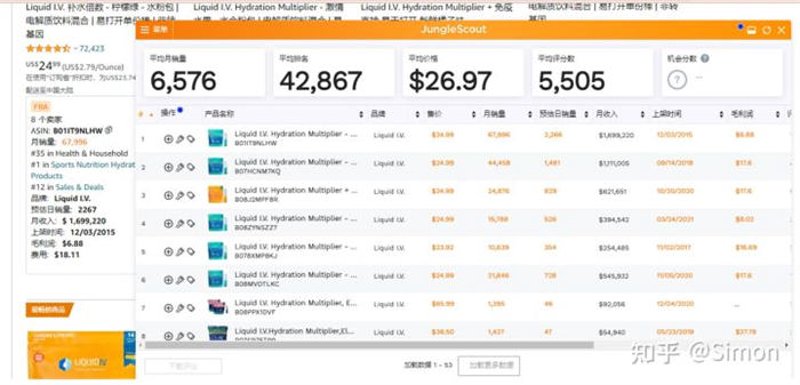
Task: Click the pin icon in row 1 (B01IT9NLHW)
Action: pos(180,139)
